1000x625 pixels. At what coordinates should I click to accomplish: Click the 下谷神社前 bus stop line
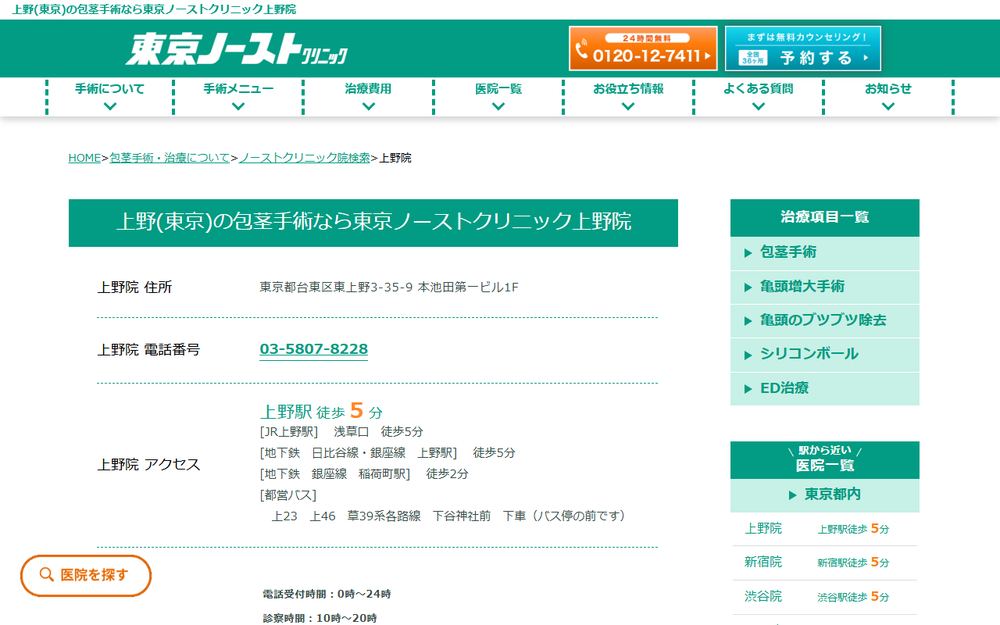pos(448,516)
